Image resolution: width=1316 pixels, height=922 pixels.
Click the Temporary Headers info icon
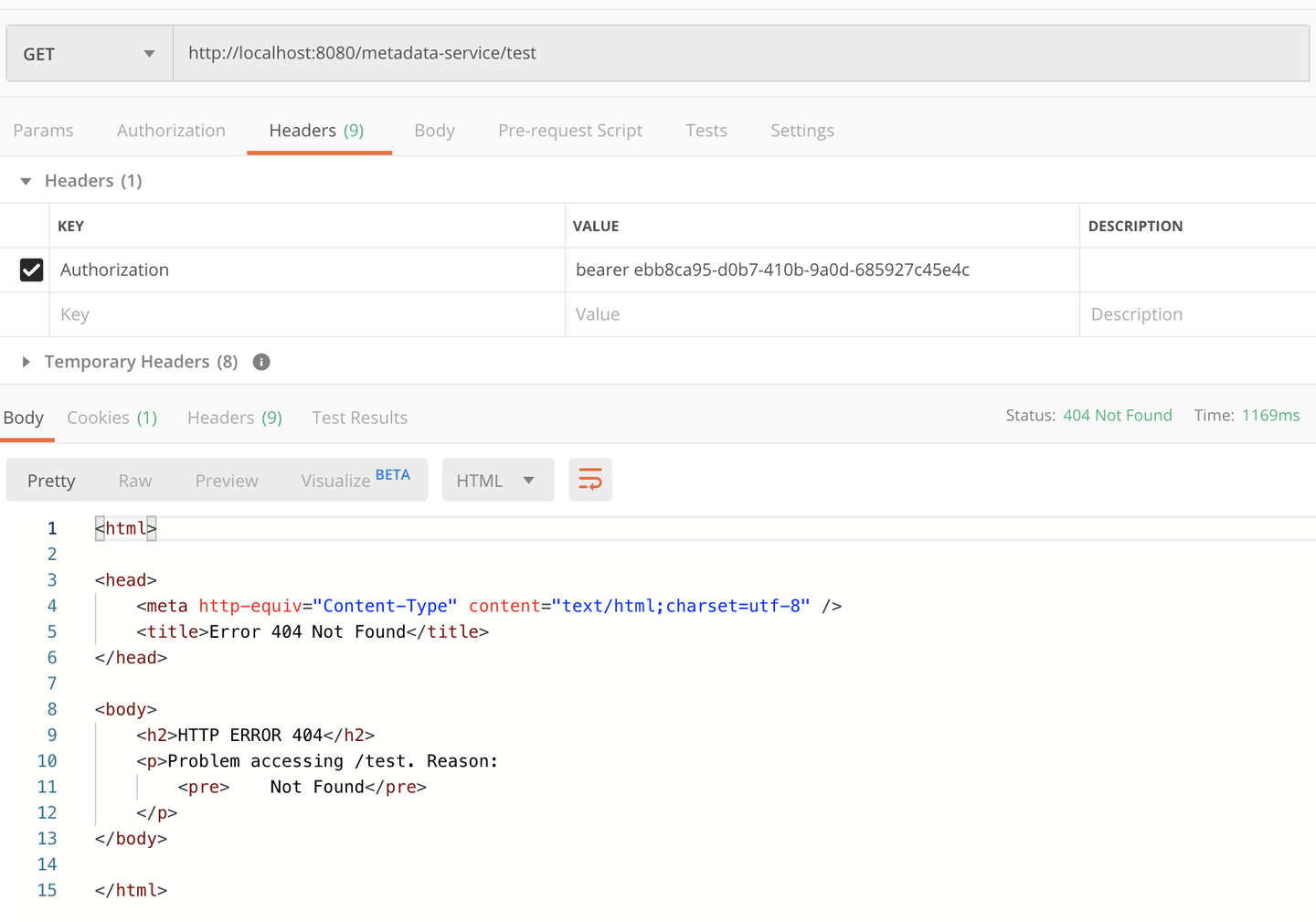coord(261,362)
